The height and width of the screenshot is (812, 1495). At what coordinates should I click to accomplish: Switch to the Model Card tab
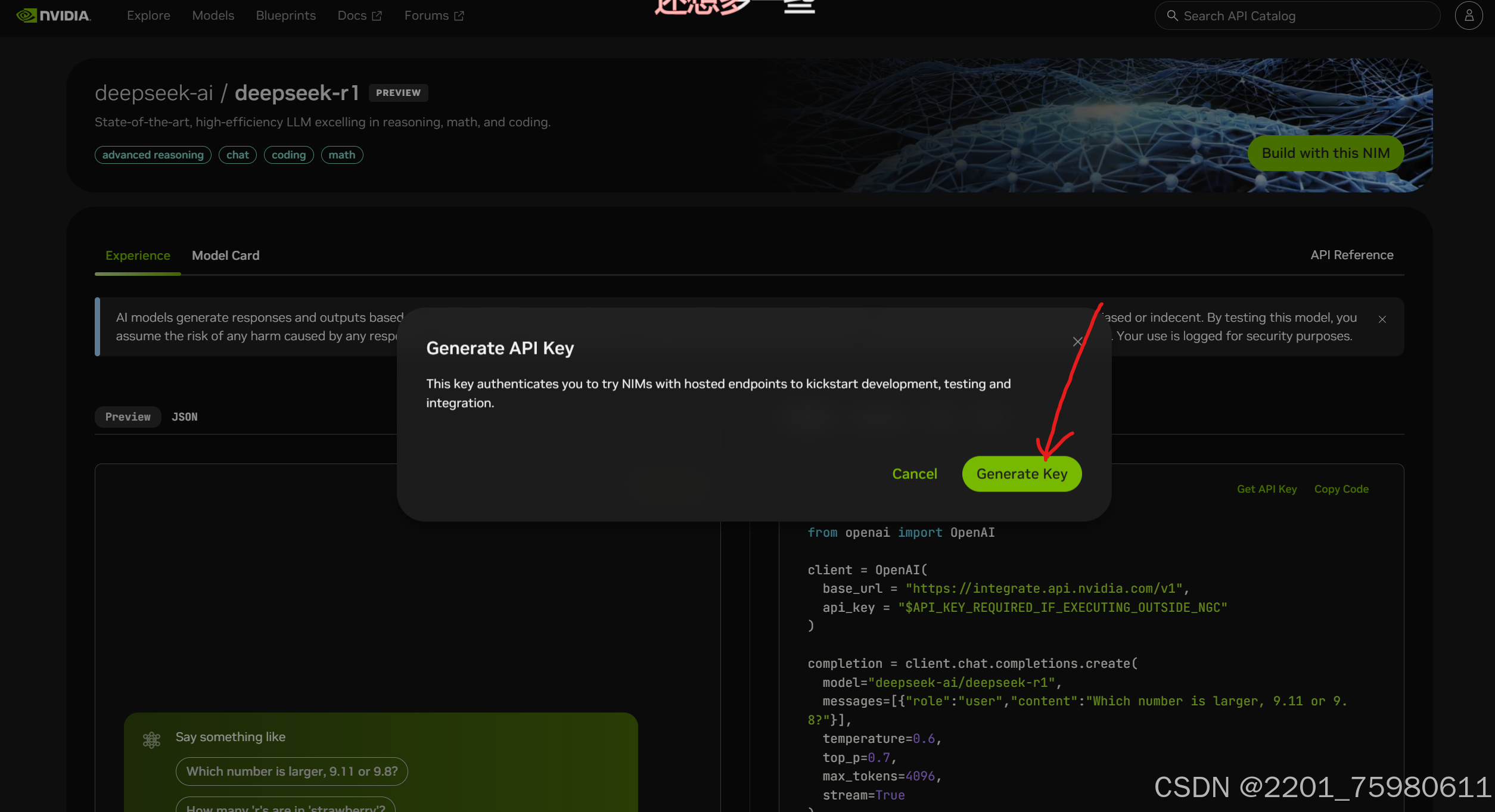coord(225,256)
